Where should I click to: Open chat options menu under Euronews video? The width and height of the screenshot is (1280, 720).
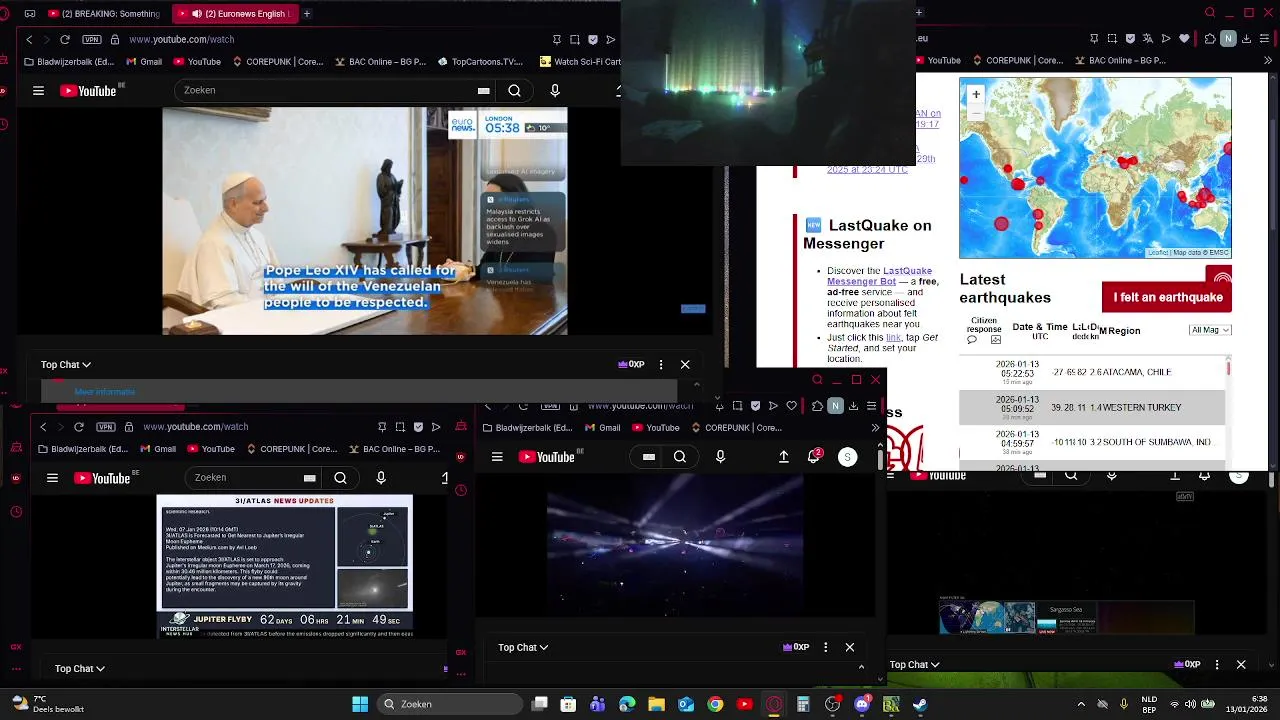coord(661,365)
